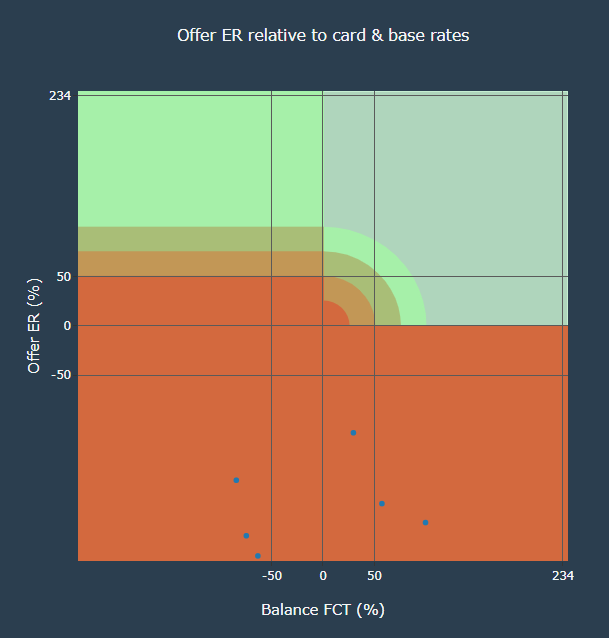Click the chart title text
Screen dimensions: 609x638
(x=323, y=35)
